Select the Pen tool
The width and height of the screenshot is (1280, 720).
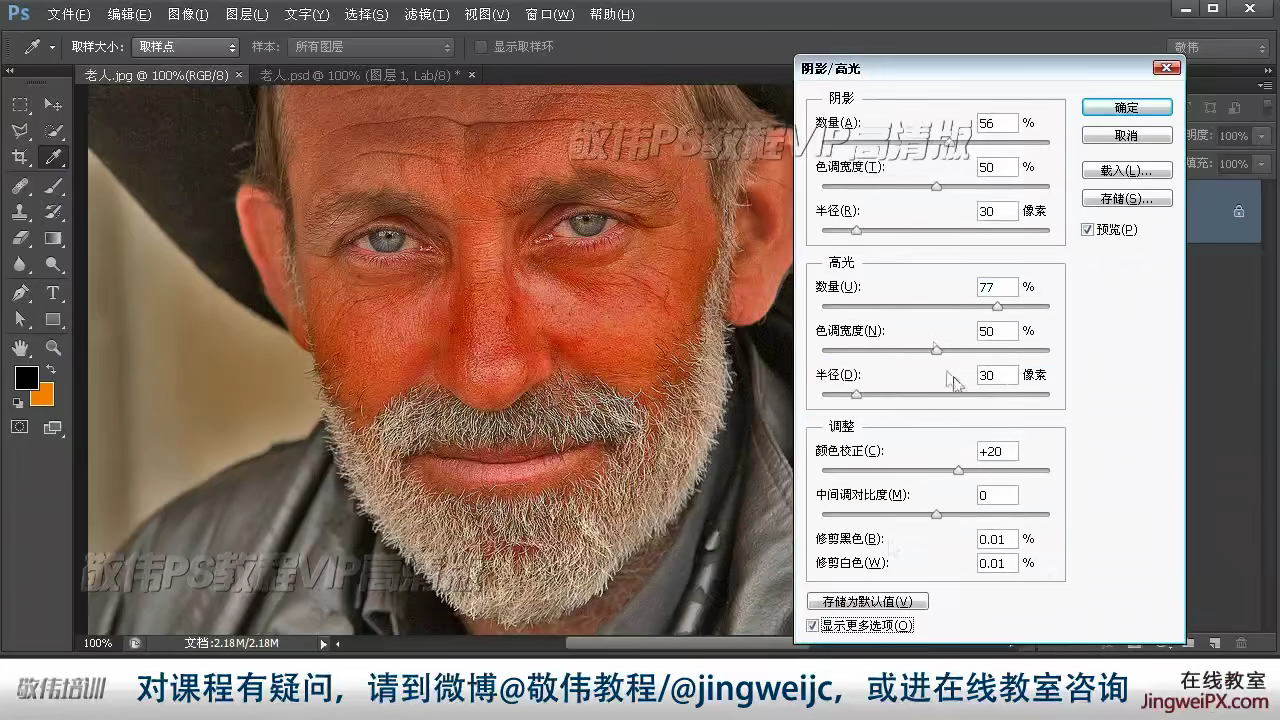pos(20,293)
